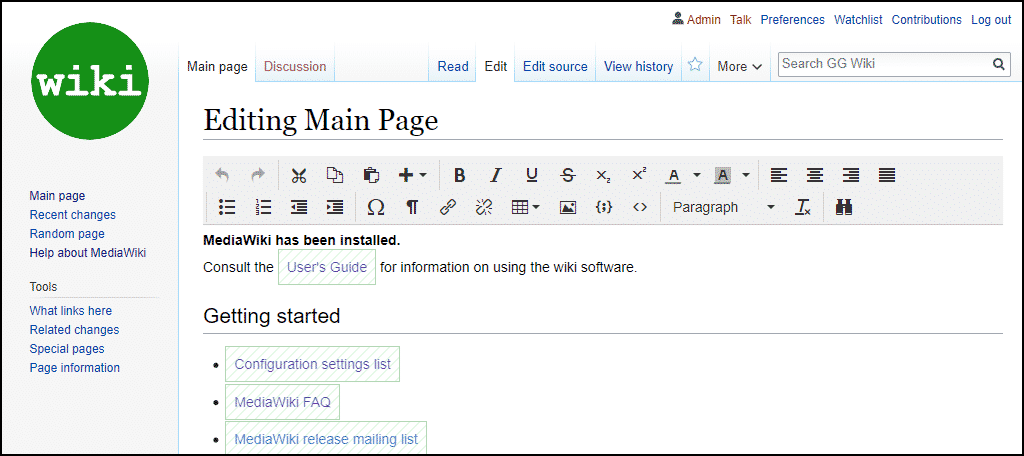Open the Paragraph format dropdown

(722, 207)
